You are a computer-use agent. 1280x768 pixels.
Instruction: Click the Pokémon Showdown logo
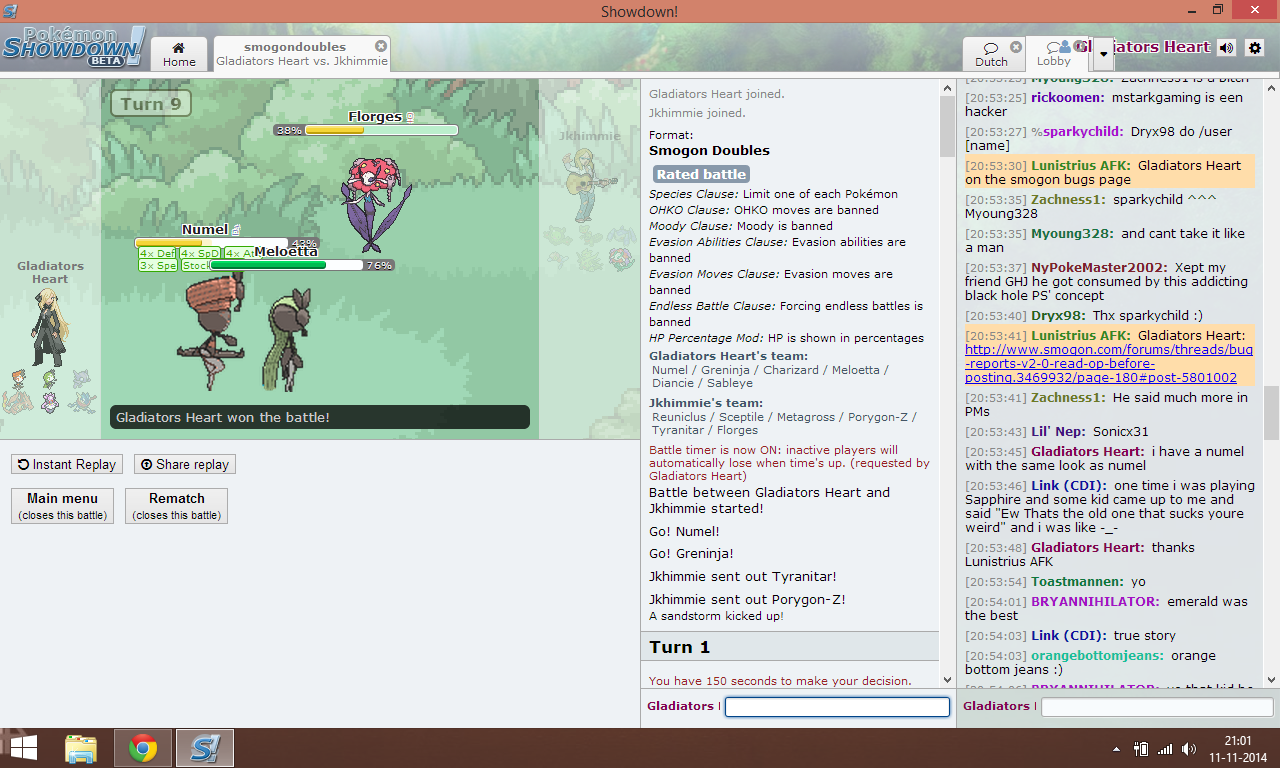(x=74, y=46)
